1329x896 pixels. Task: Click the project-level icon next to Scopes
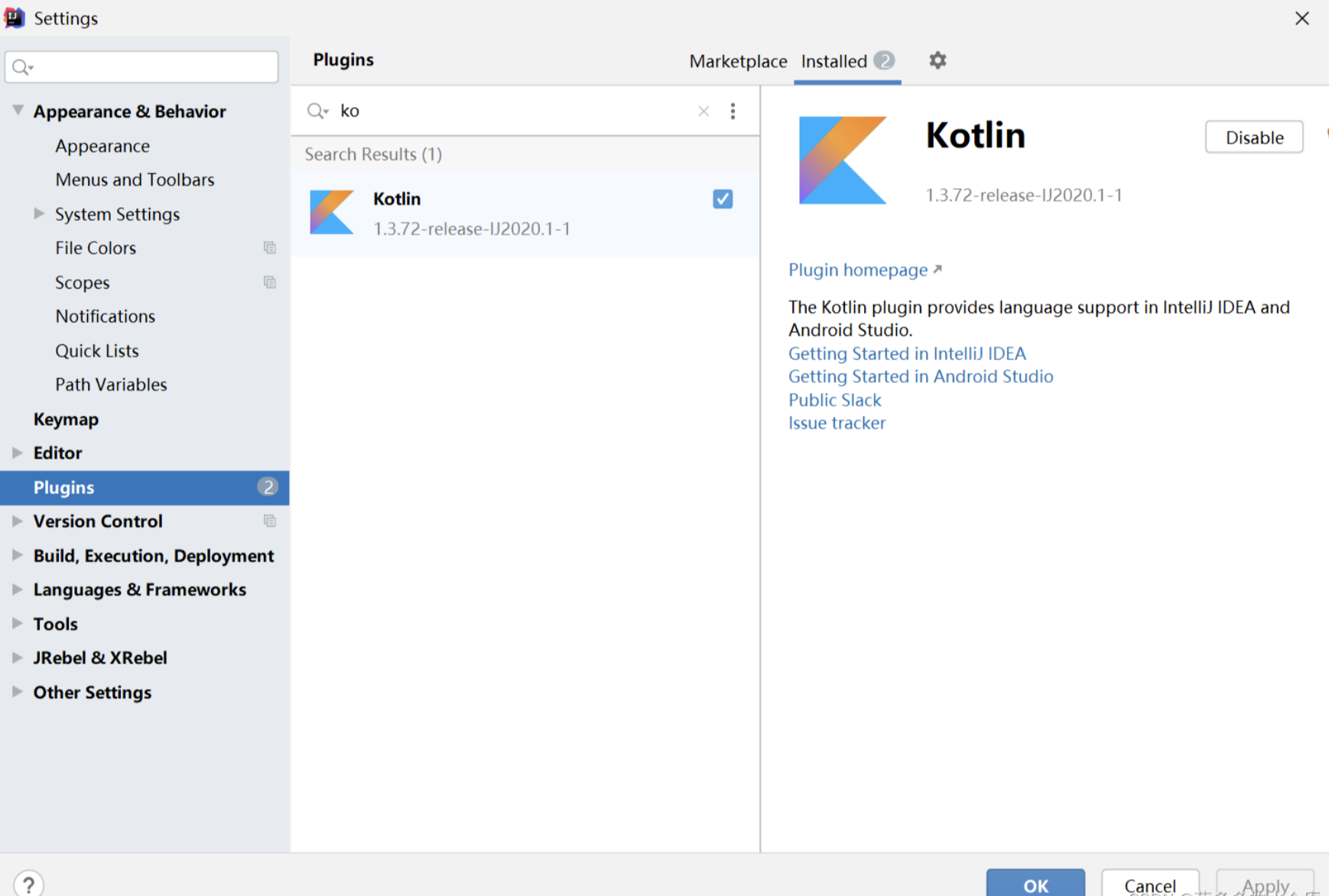[x=269, y=282]
